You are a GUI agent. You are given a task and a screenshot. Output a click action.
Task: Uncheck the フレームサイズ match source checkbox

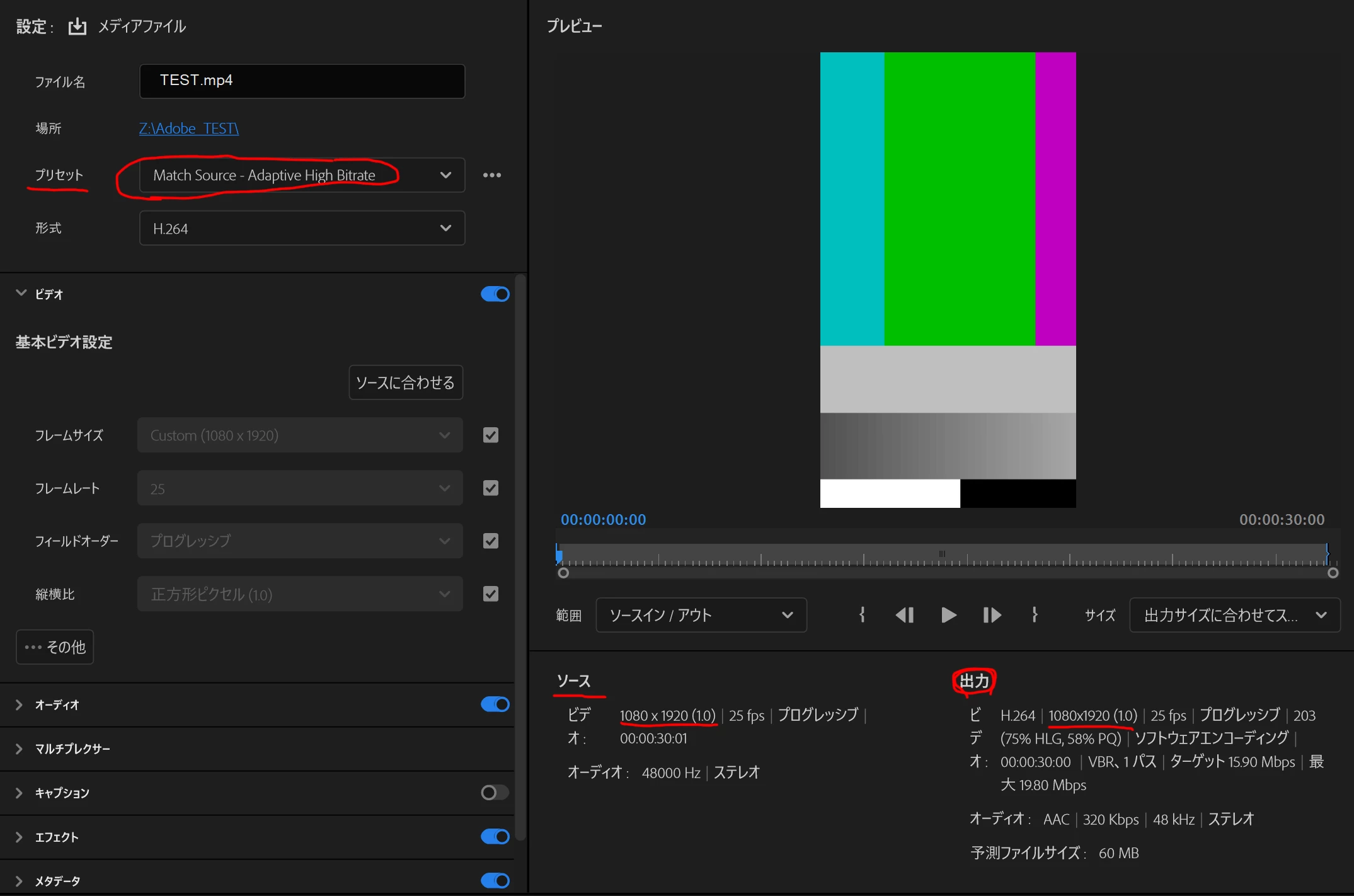(x=490, y=435)
